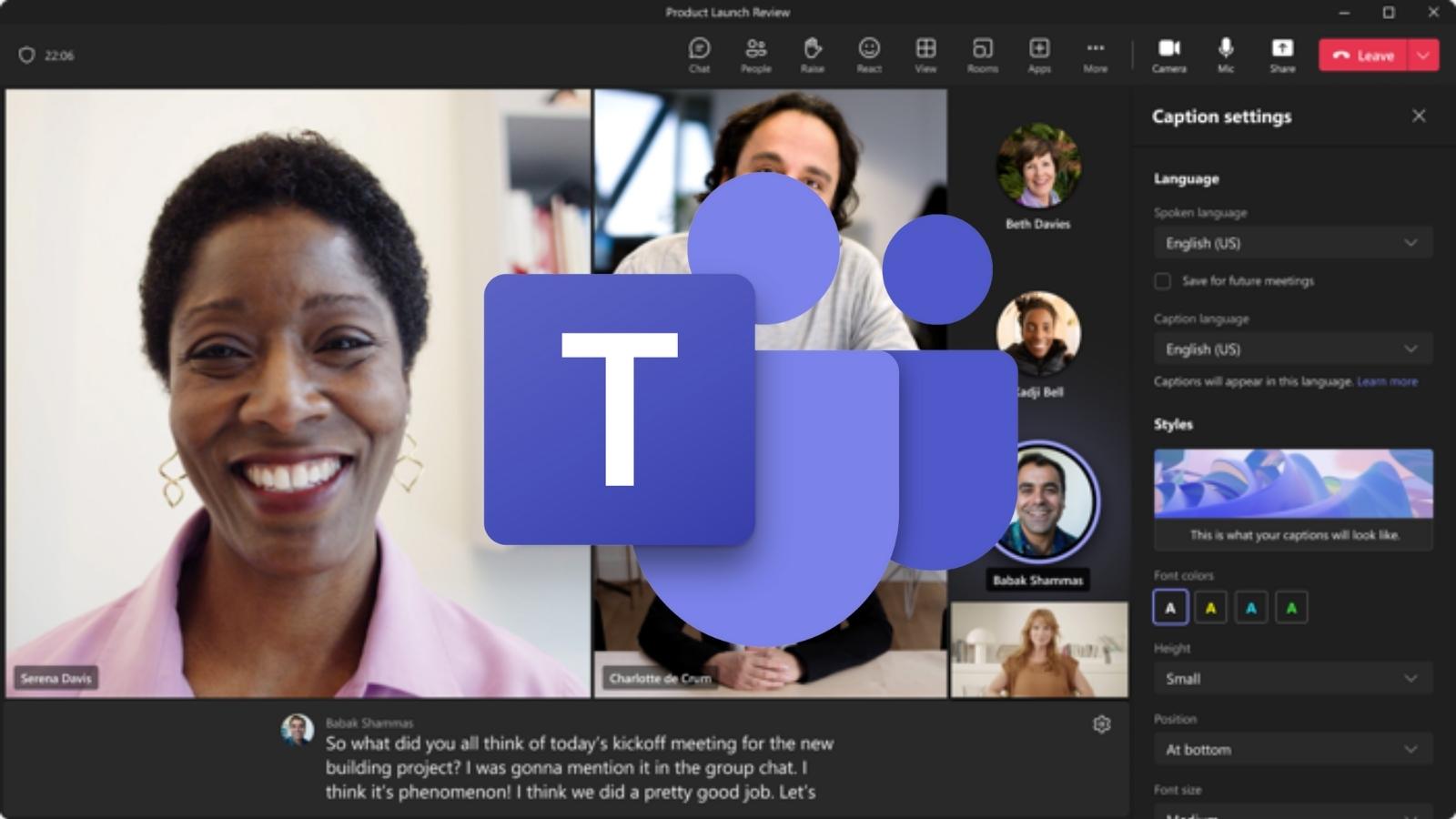Click the 22:06 meeting timer
Image resolution: width=1456 pixels, height=819 pixels.
(59, 56)
